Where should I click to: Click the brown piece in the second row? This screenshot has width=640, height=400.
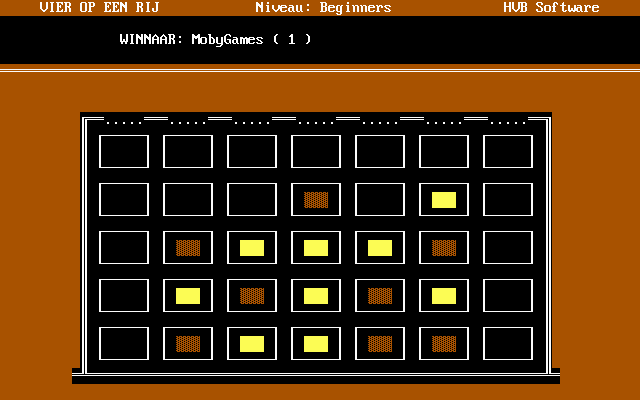(316, 200)
